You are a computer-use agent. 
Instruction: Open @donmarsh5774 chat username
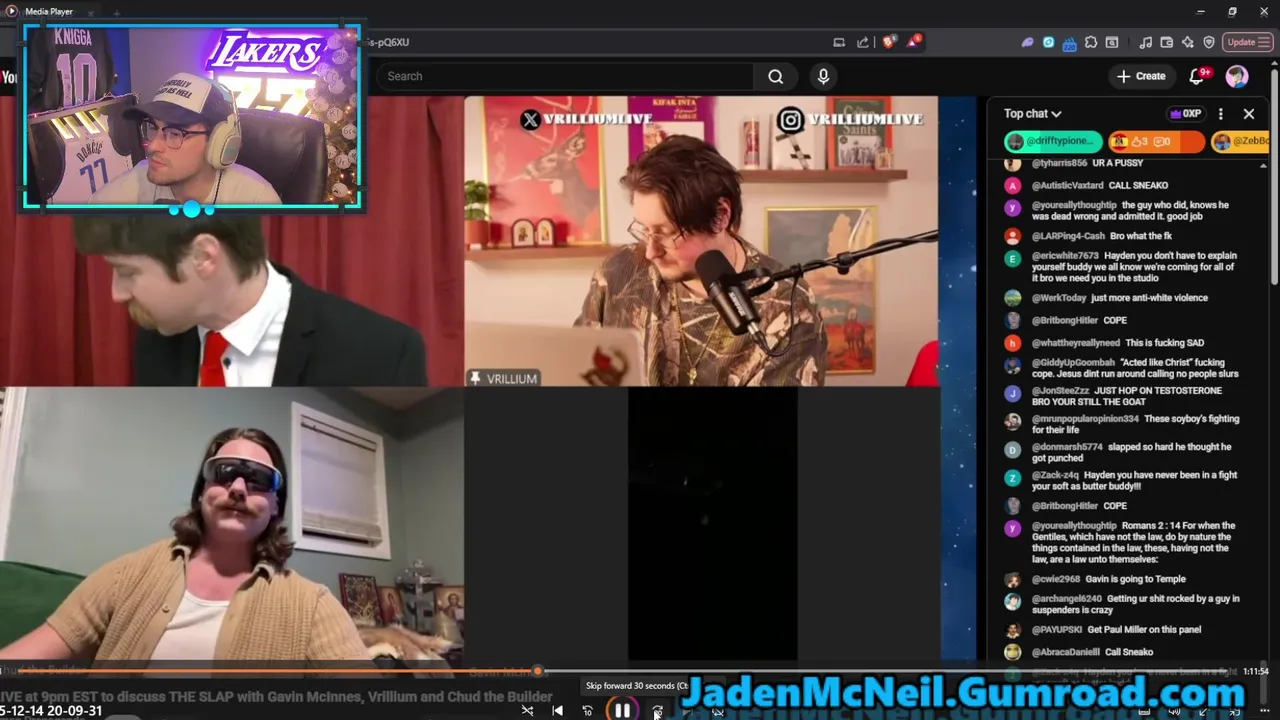point(1067,447)
